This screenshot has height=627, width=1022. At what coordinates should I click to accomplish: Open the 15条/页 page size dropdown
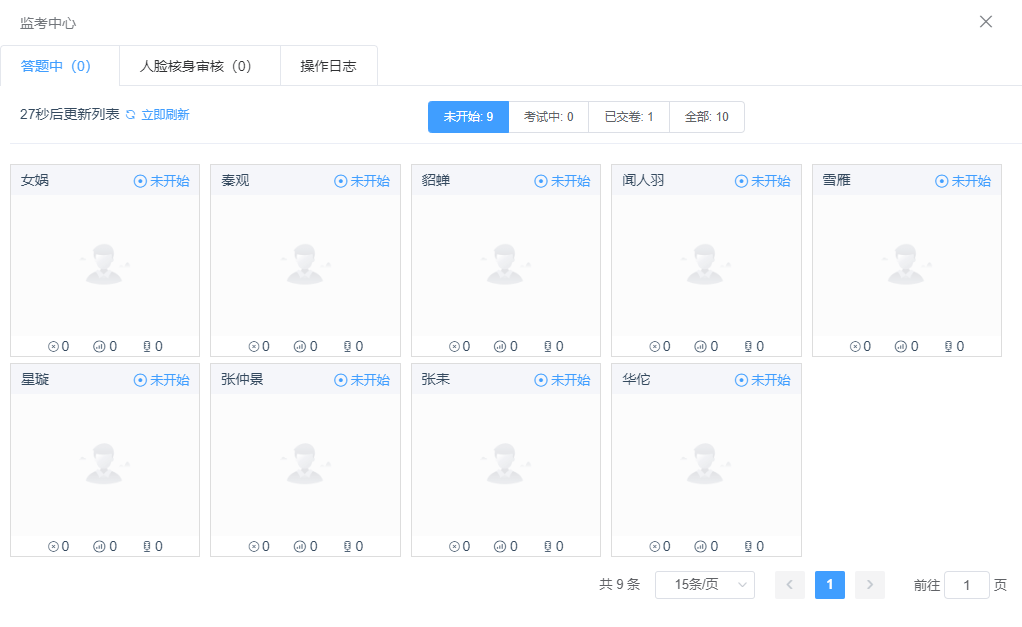pyautogui.click(x=704, y=585)
